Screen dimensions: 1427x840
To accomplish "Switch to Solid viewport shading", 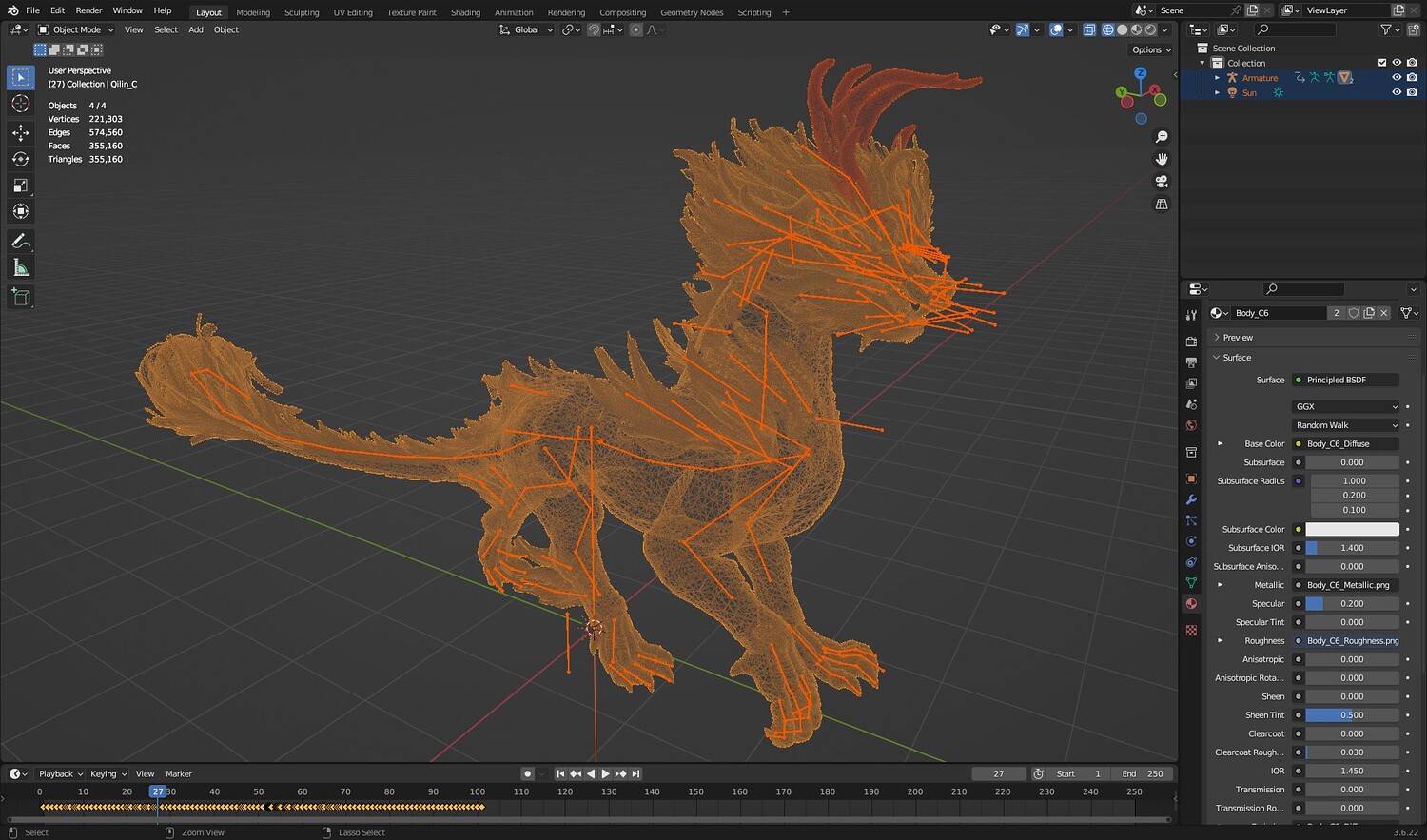I will [1123, 29].
